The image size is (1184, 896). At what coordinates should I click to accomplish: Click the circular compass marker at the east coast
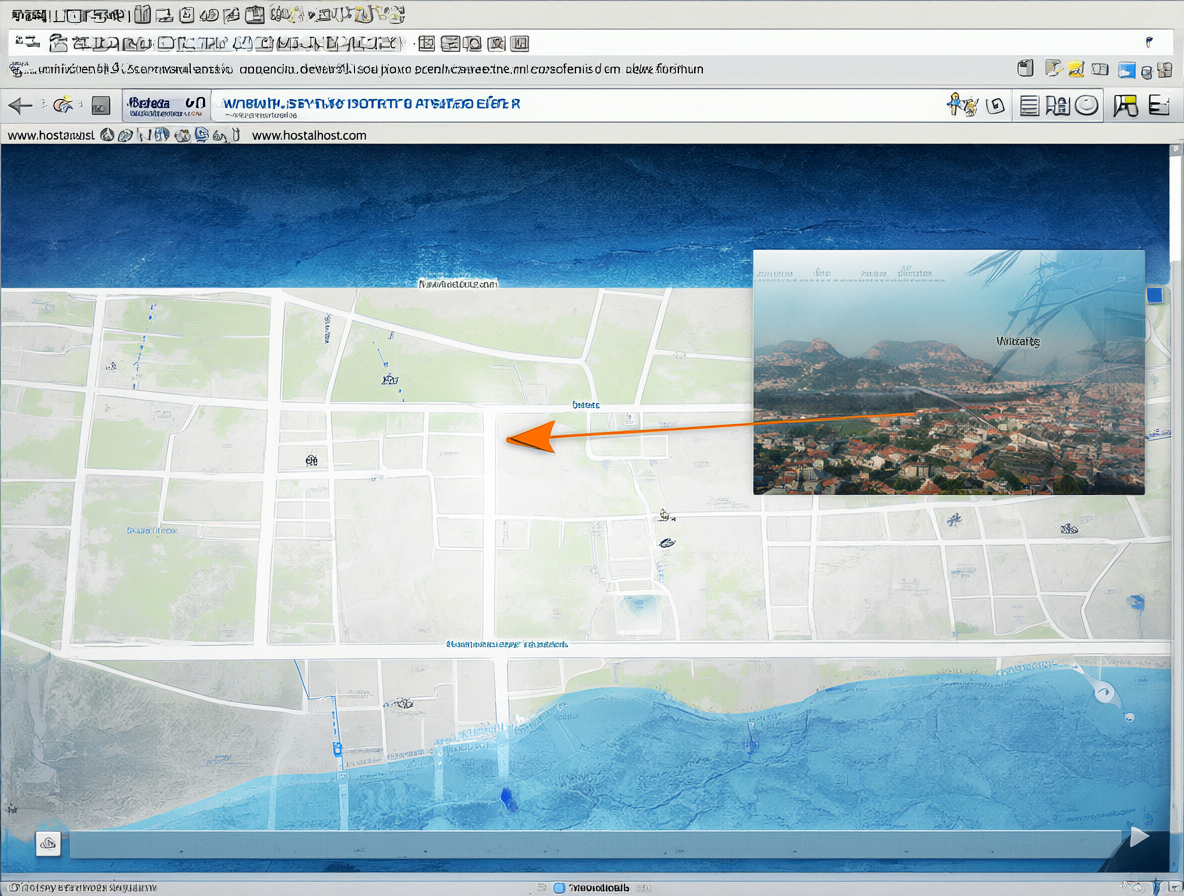point(1104,691)
